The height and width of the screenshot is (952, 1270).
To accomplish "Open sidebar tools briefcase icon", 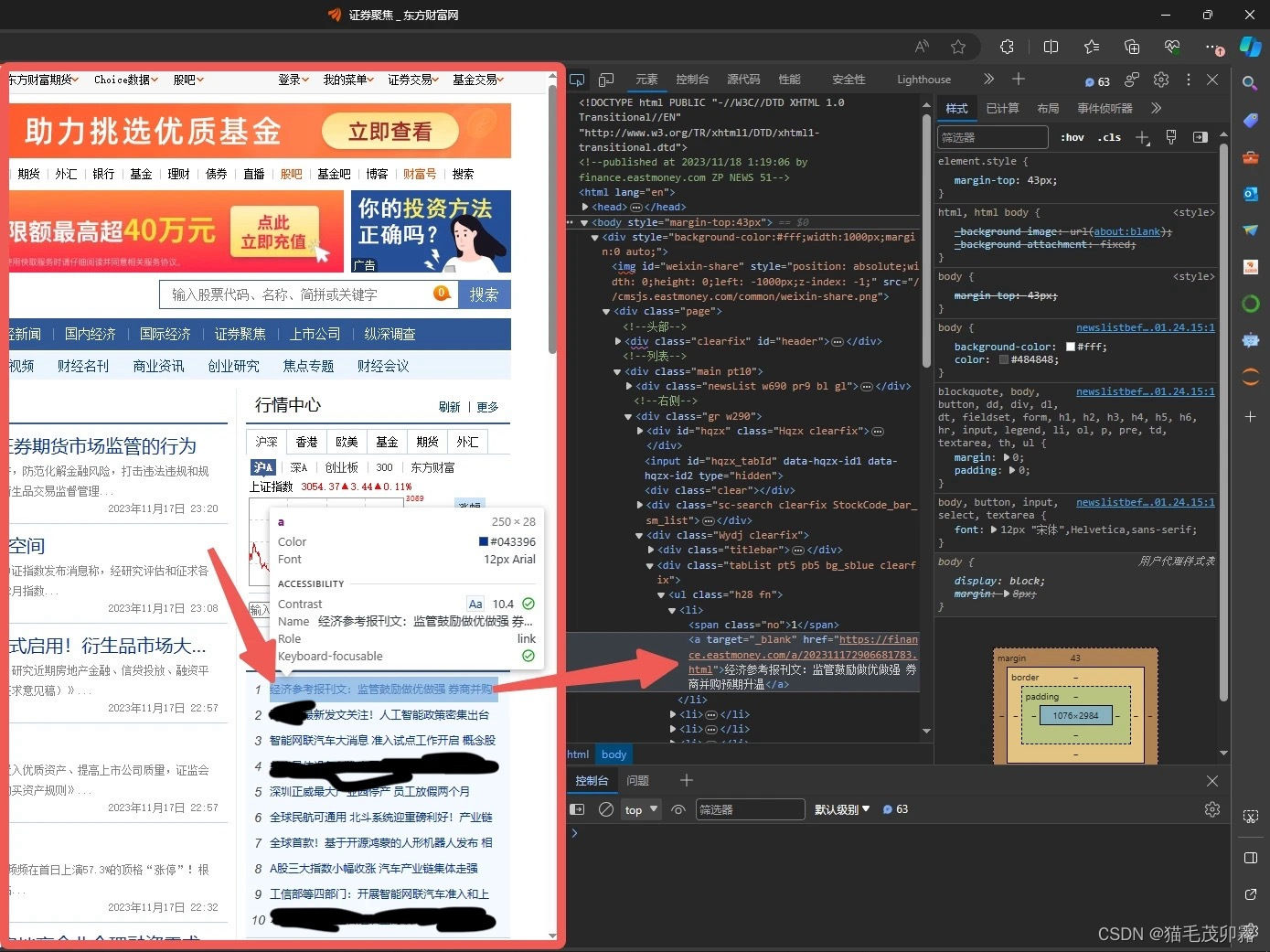I will click(1250, 156).
